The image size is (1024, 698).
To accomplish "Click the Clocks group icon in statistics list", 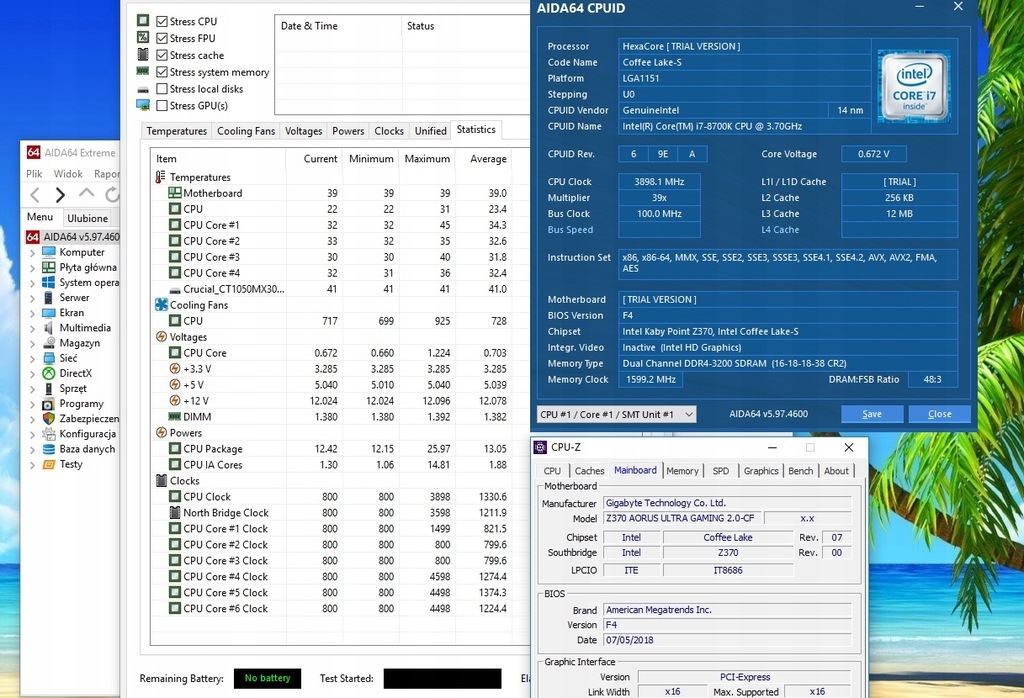I will pyautogui.click(x=161, y=481).
